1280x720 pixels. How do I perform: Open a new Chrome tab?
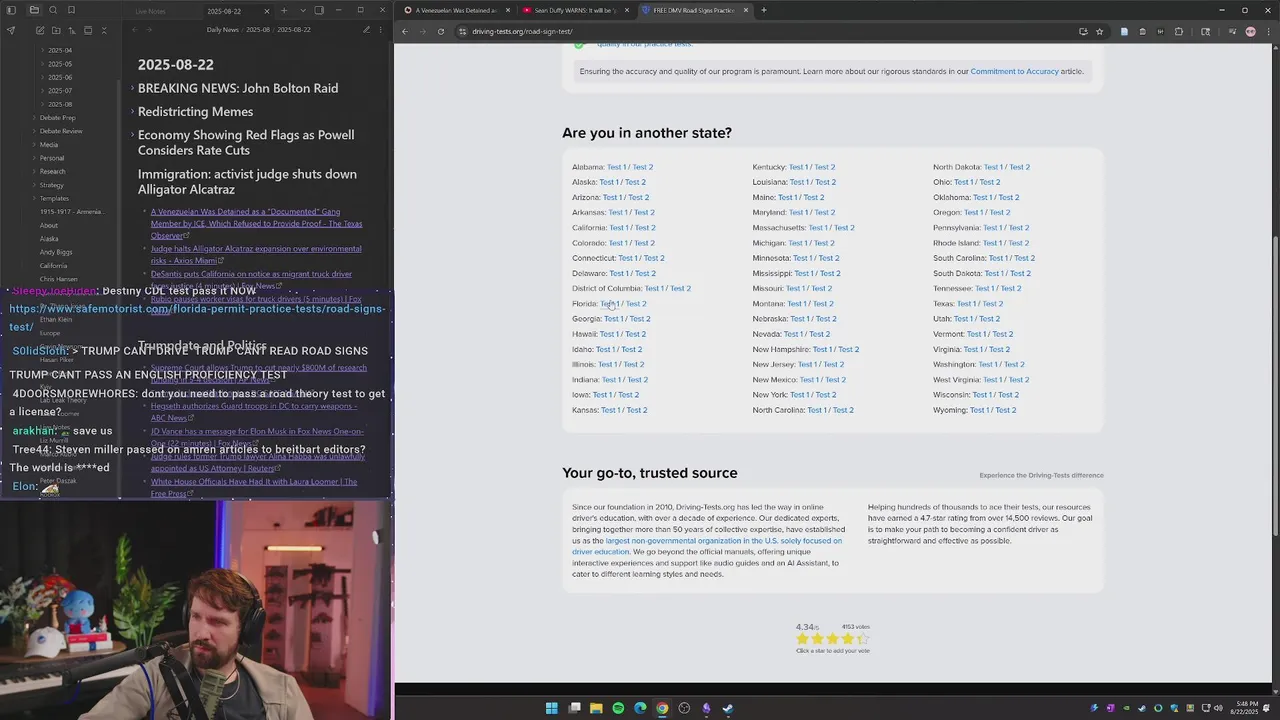click(763, 10)
